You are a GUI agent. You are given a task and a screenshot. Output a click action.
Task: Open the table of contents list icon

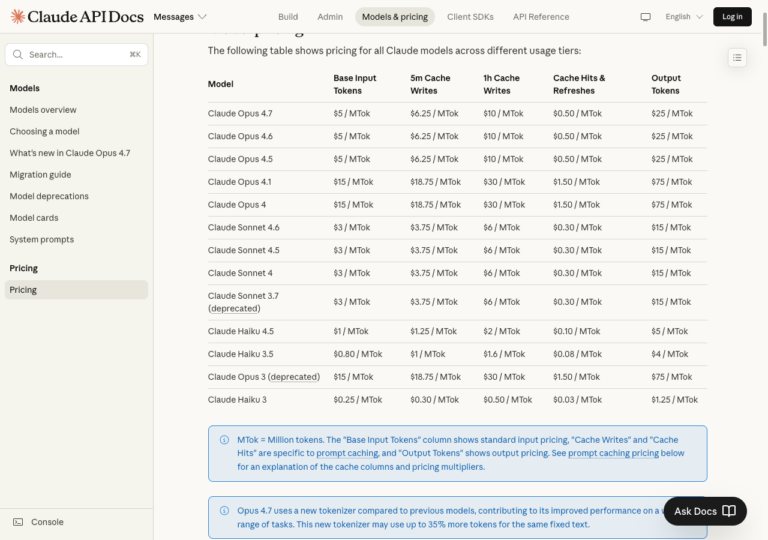tap(737, 58)
